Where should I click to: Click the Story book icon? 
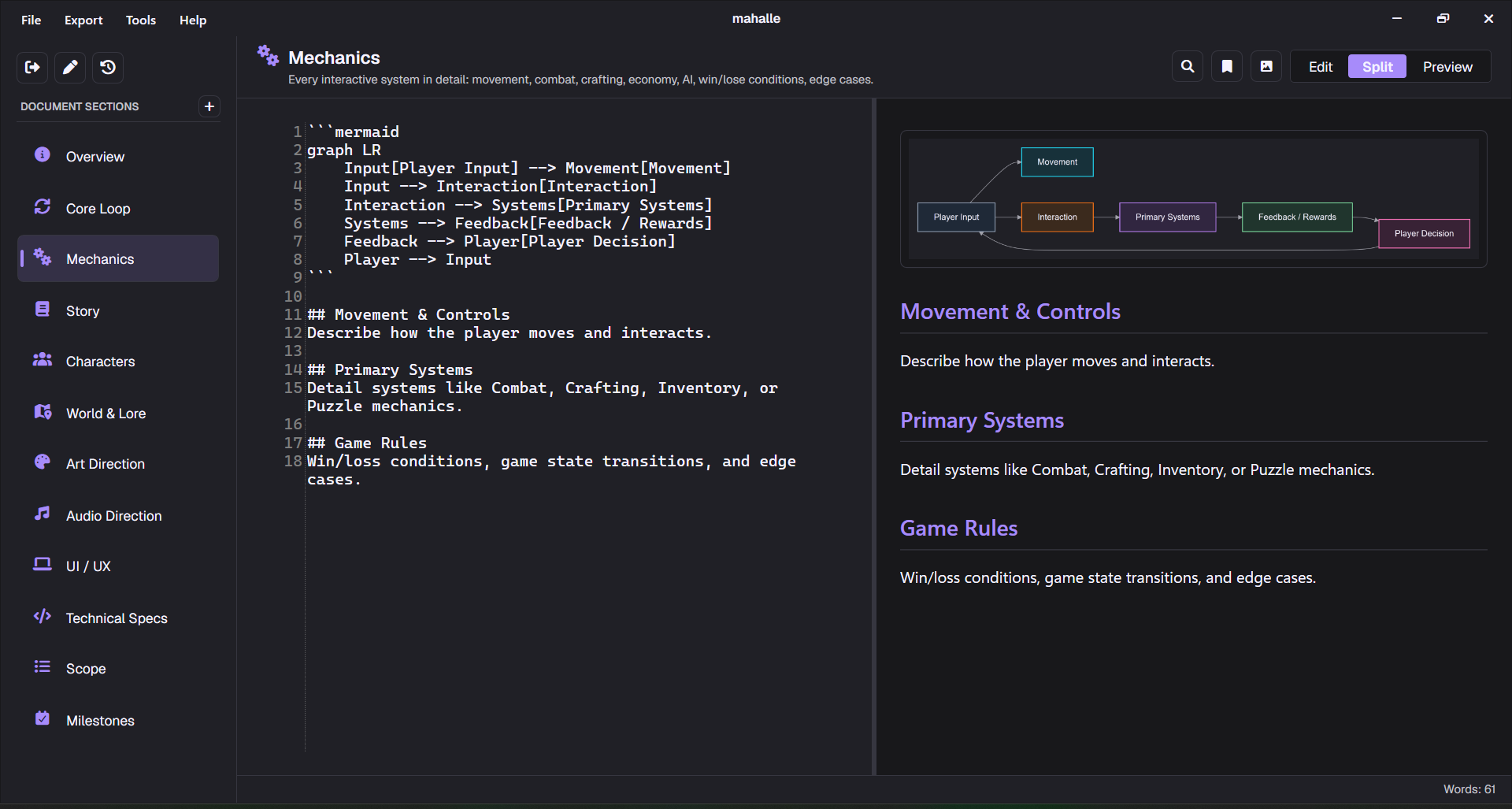coord(43,310)
